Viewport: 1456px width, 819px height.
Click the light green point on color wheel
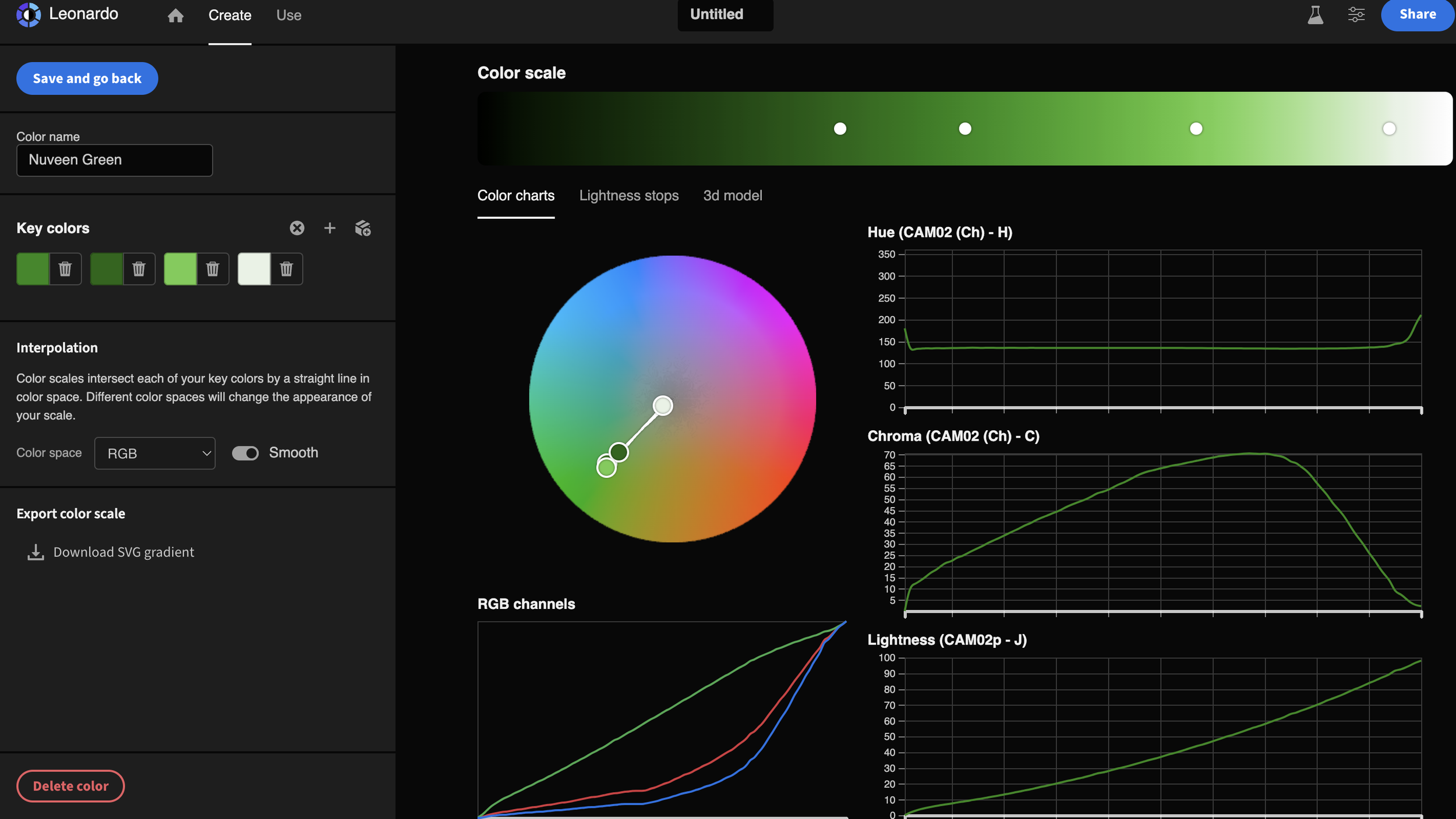coord(606,467)
